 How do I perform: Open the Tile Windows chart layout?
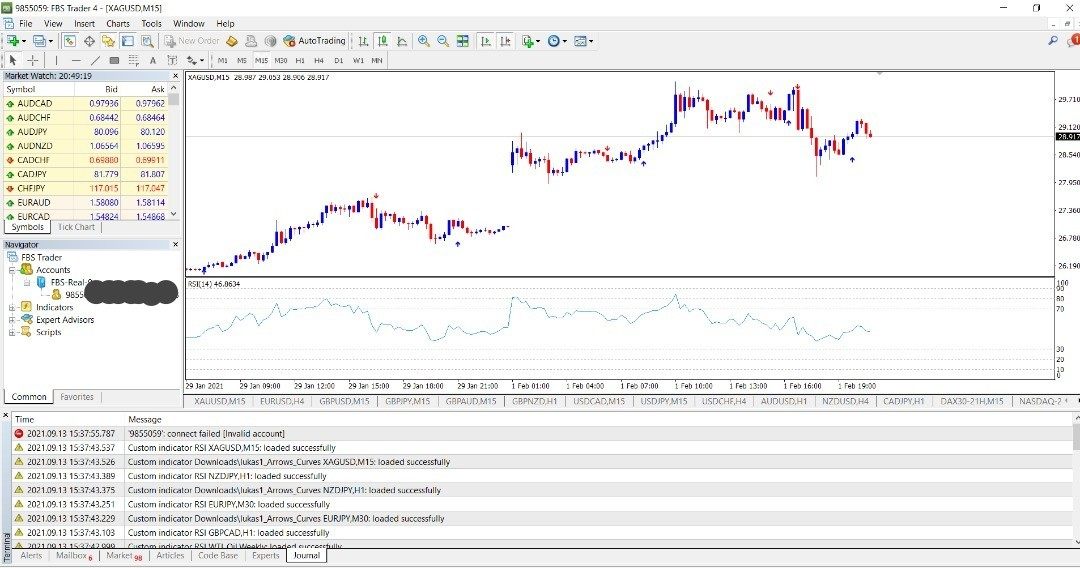(462, 41)
